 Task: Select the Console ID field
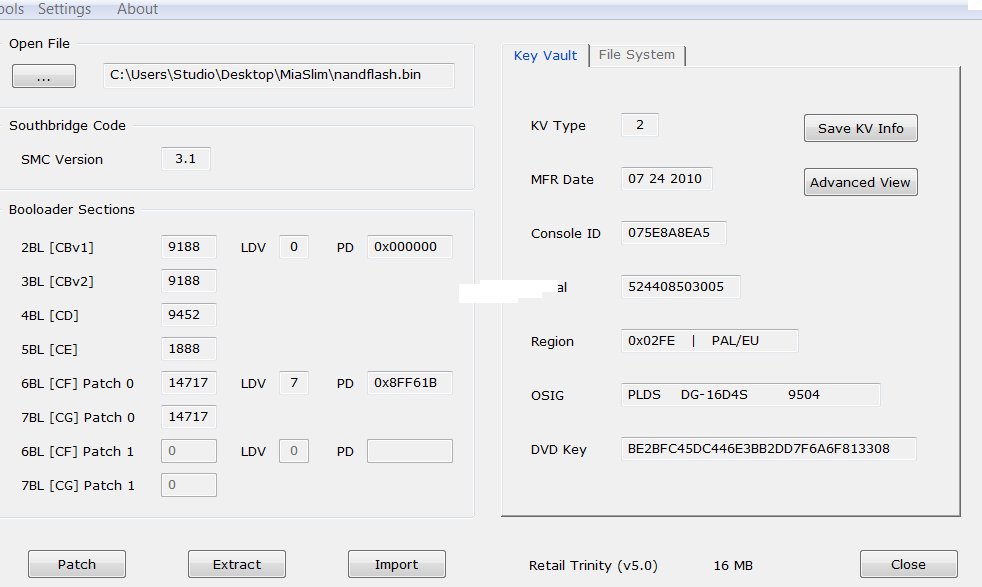click(x=673, y=233)
